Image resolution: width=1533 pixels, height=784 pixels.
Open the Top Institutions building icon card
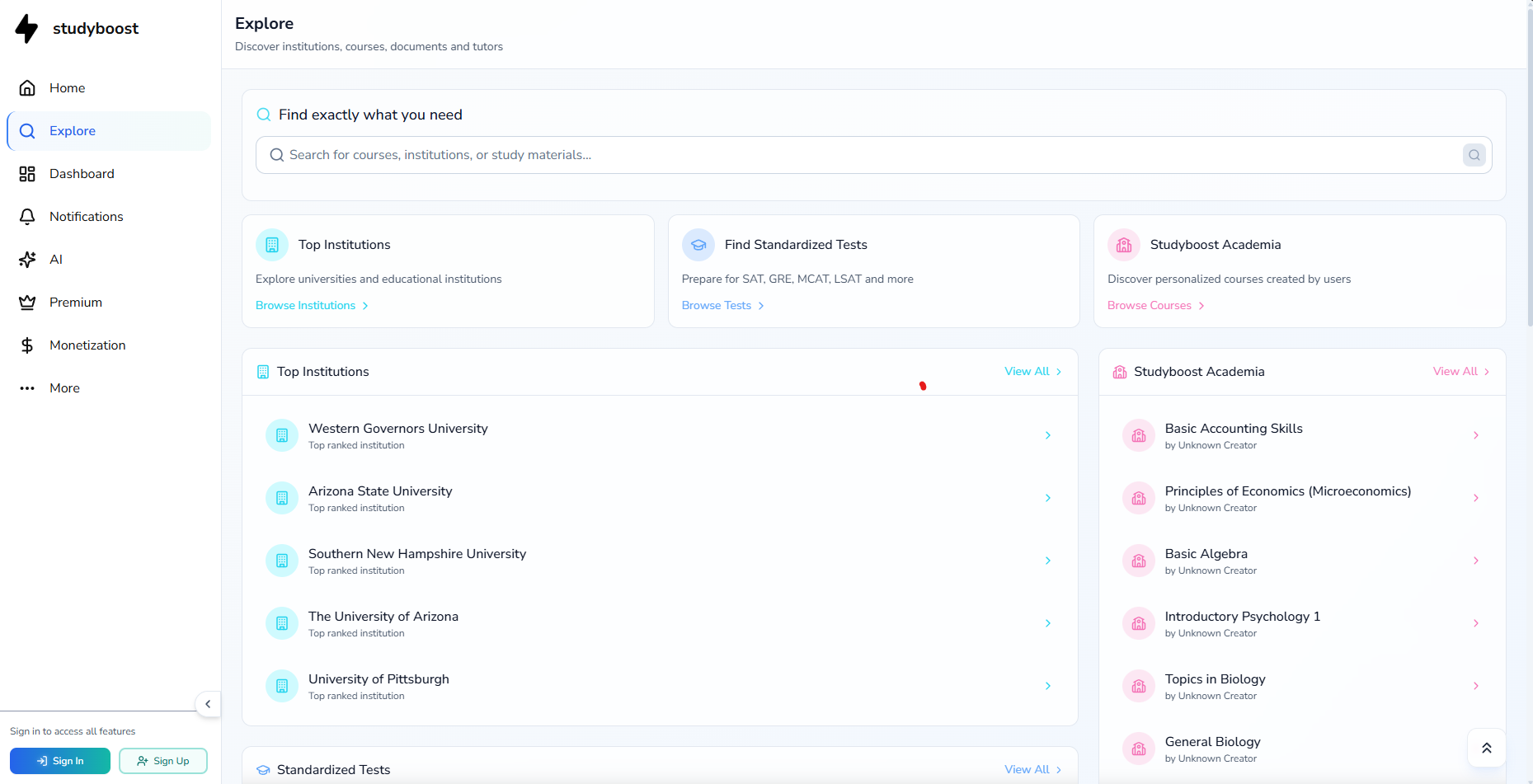[x=272, y=245]
